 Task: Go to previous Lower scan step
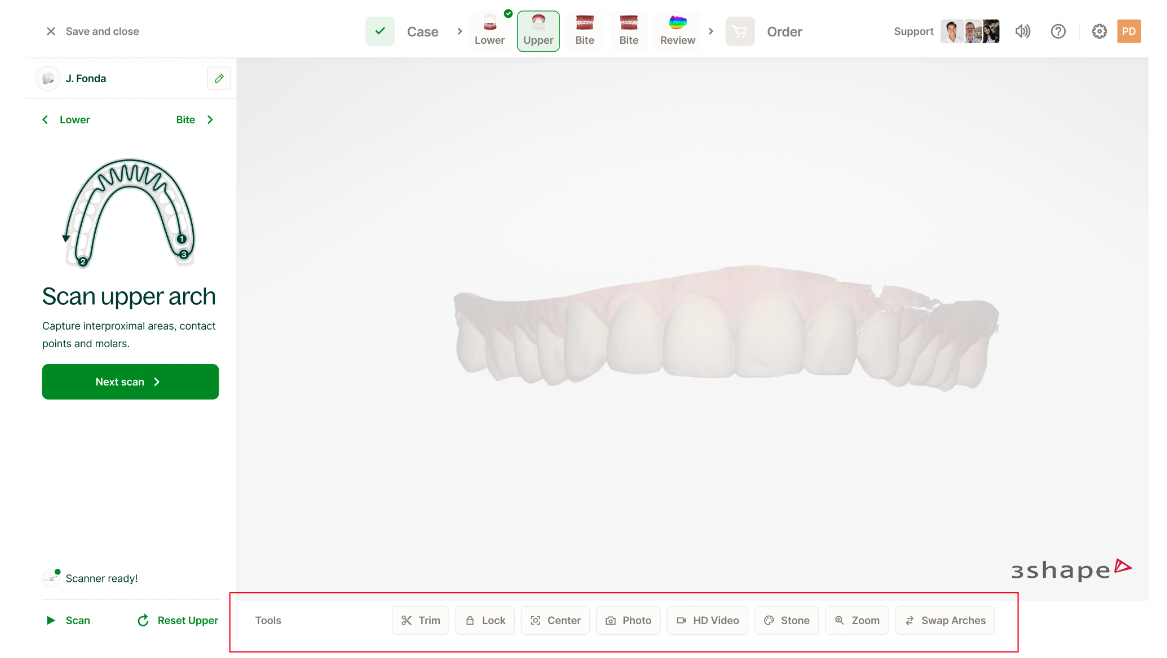pyautogui.click(x=66, y=119)
